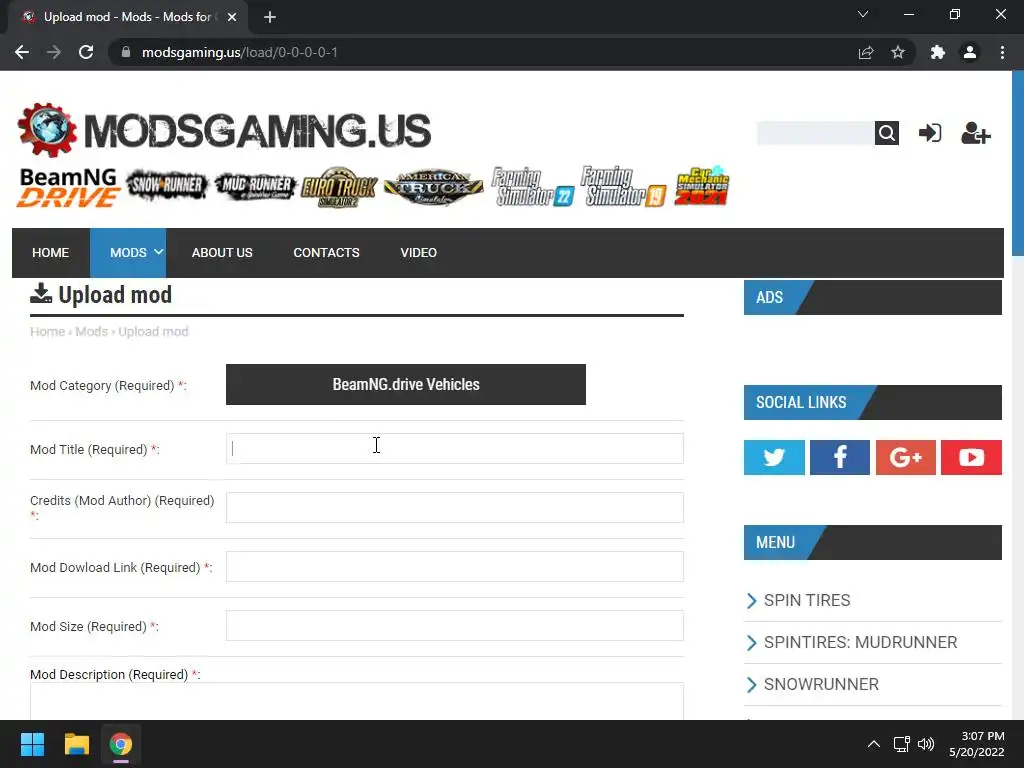
Task: Click the Mod Size input field
Action: [x=455, y=626]
